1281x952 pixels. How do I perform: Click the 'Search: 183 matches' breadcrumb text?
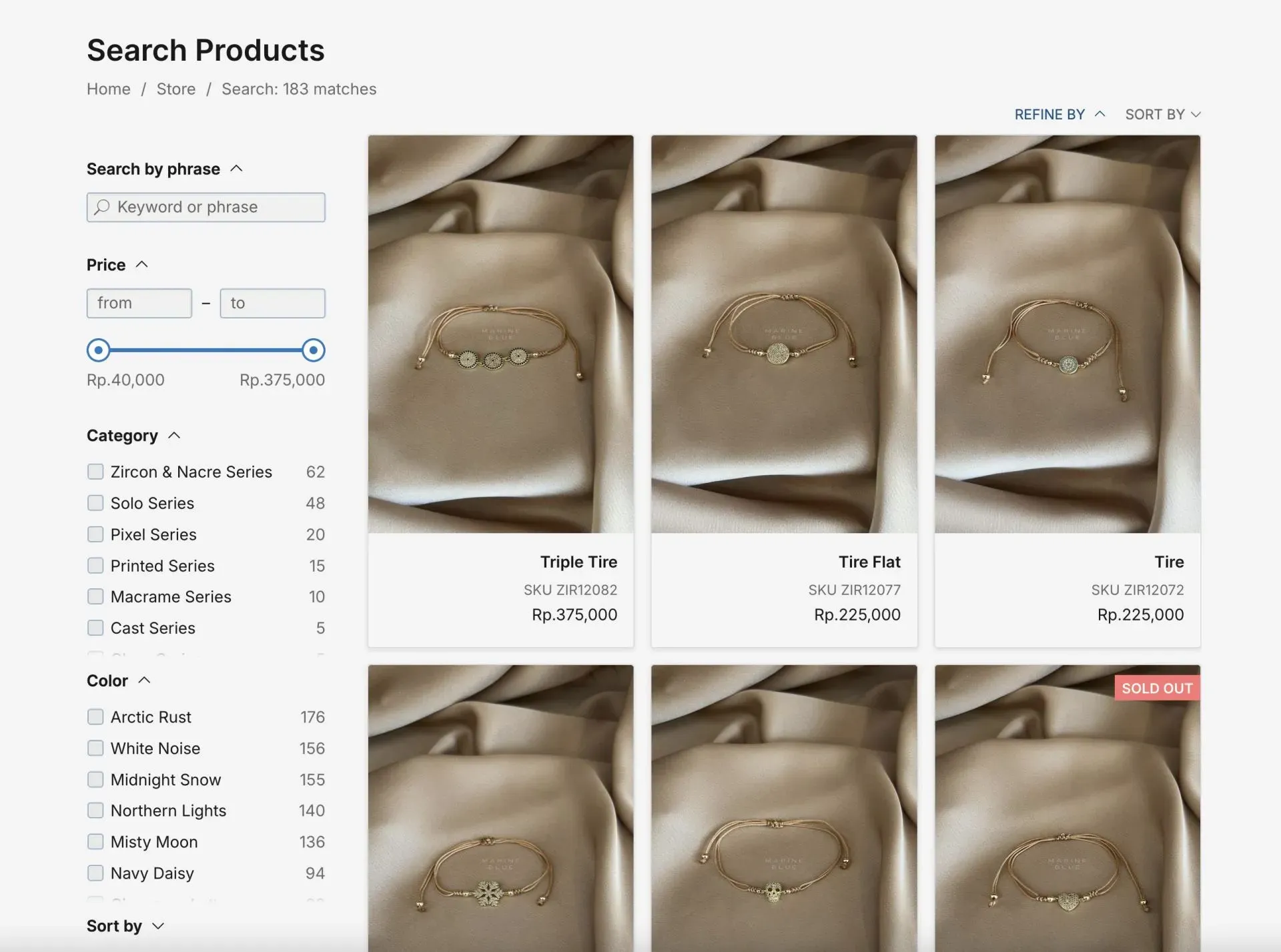[x=299, y=89]
